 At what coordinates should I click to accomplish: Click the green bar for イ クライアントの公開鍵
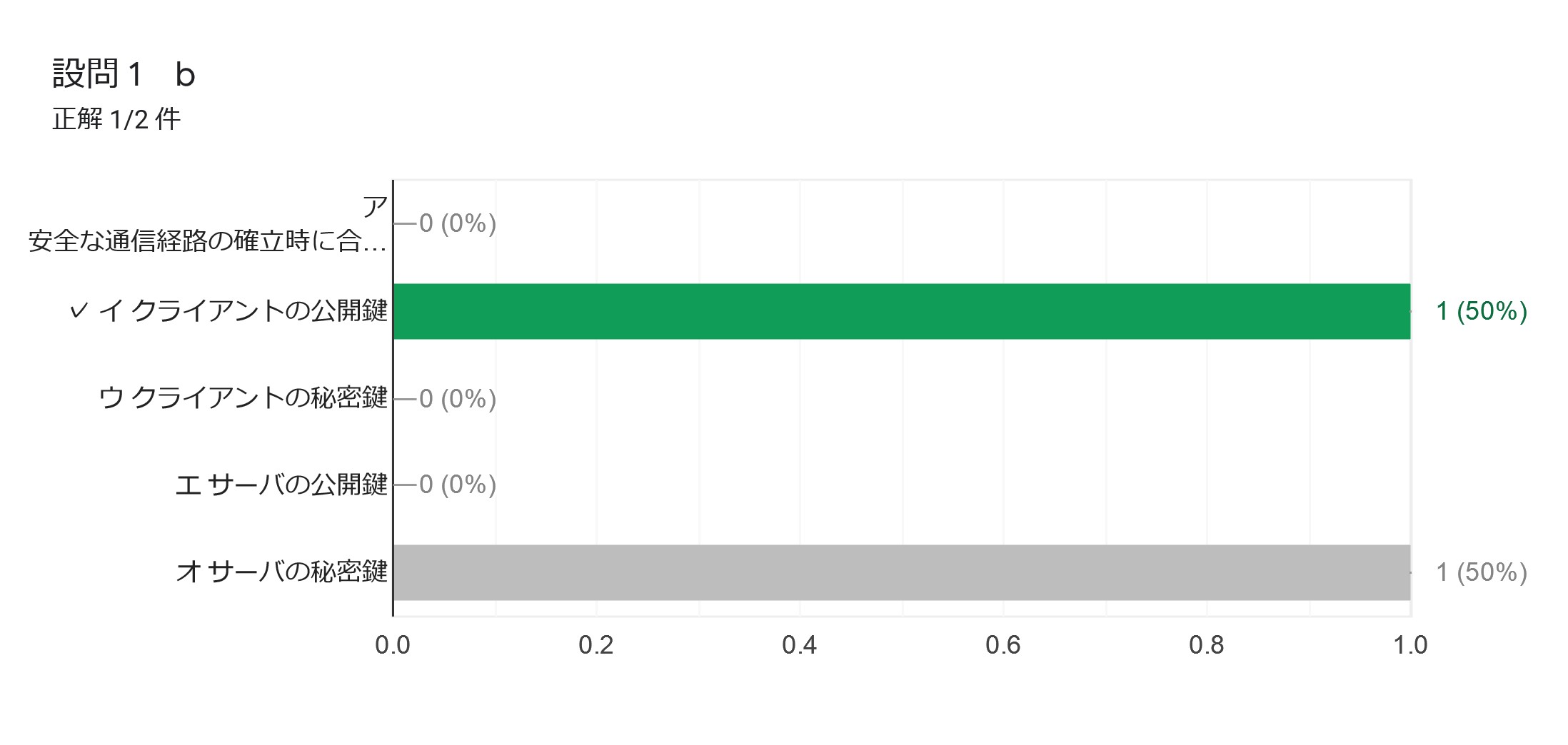902,311
